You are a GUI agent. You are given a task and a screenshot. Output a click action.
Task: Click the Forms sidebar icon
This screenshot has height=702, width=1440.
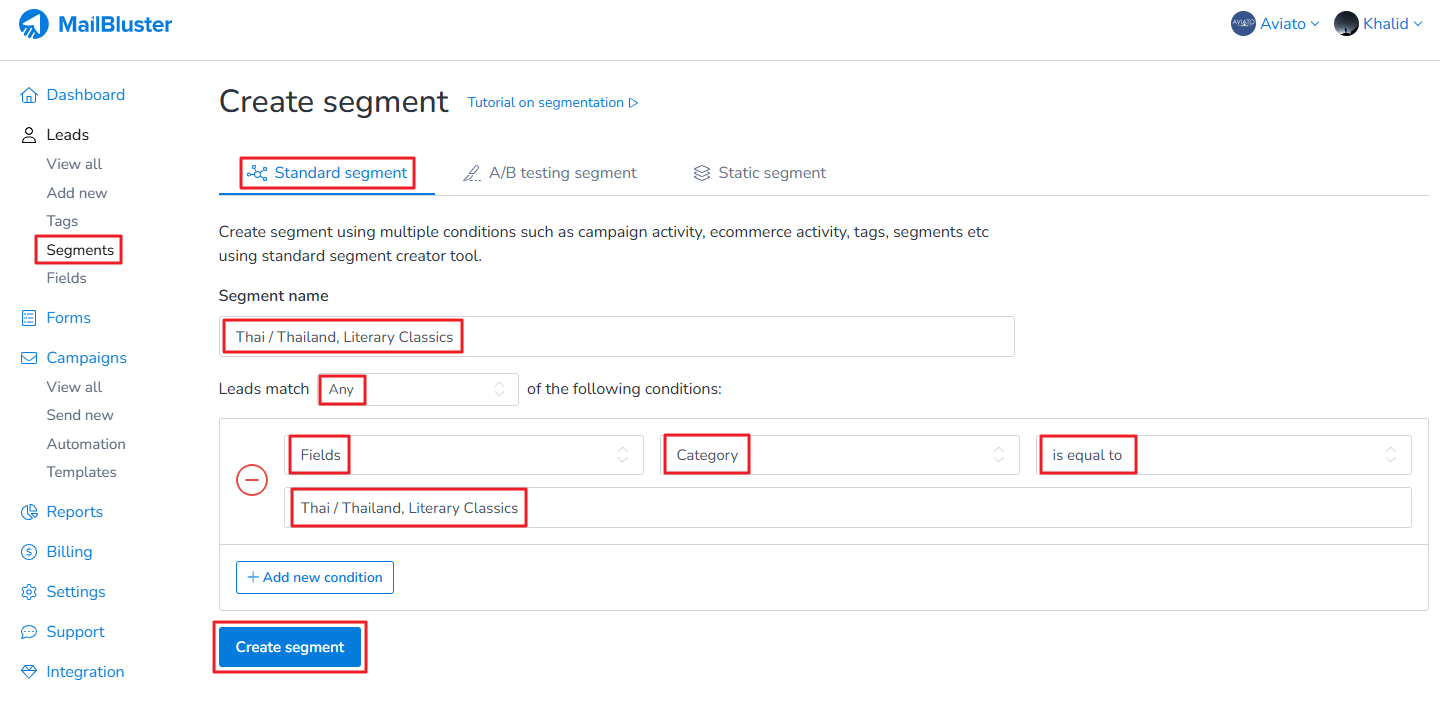click(29, 318)
